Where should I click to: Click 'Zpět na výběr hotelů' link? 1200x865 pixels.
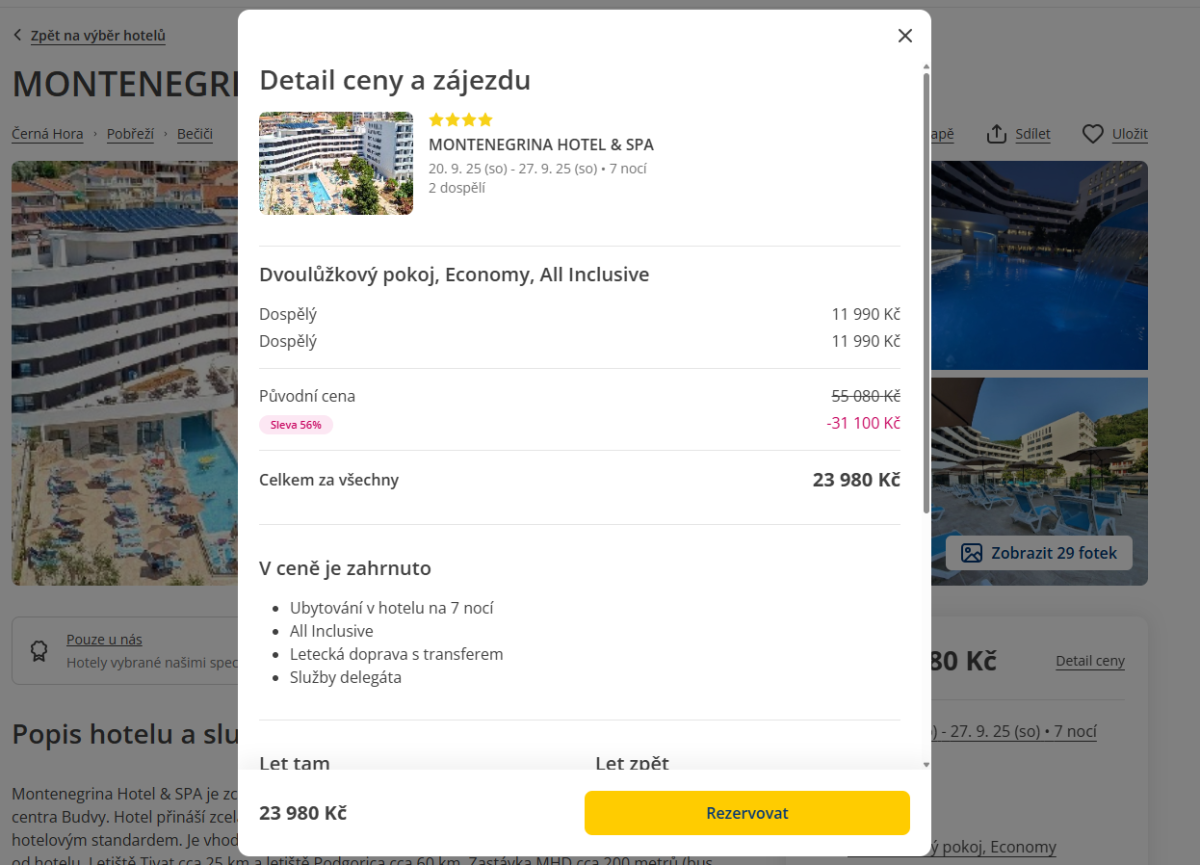98,36
